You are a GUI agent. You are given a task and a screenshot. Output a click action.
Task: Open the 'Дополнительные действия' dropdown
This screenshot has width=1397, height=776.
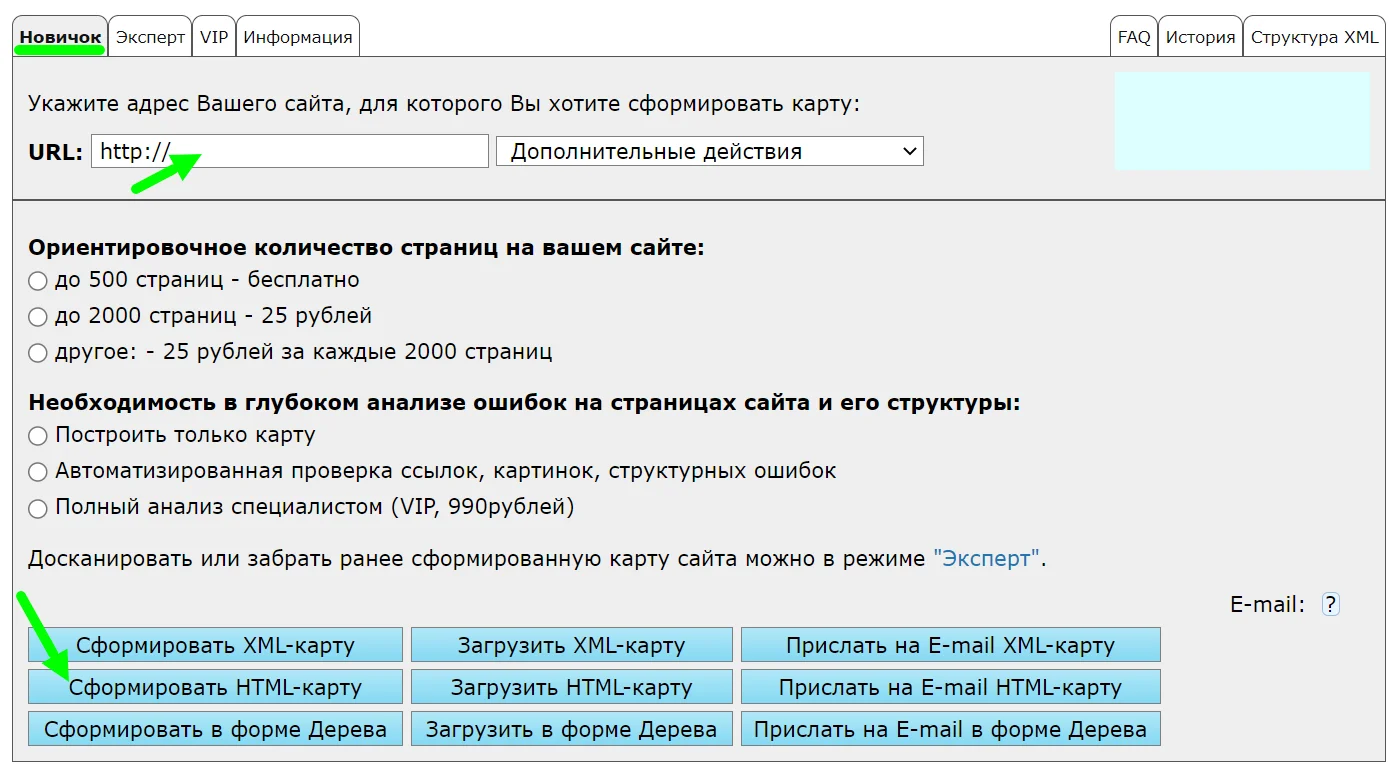point(709,152)
